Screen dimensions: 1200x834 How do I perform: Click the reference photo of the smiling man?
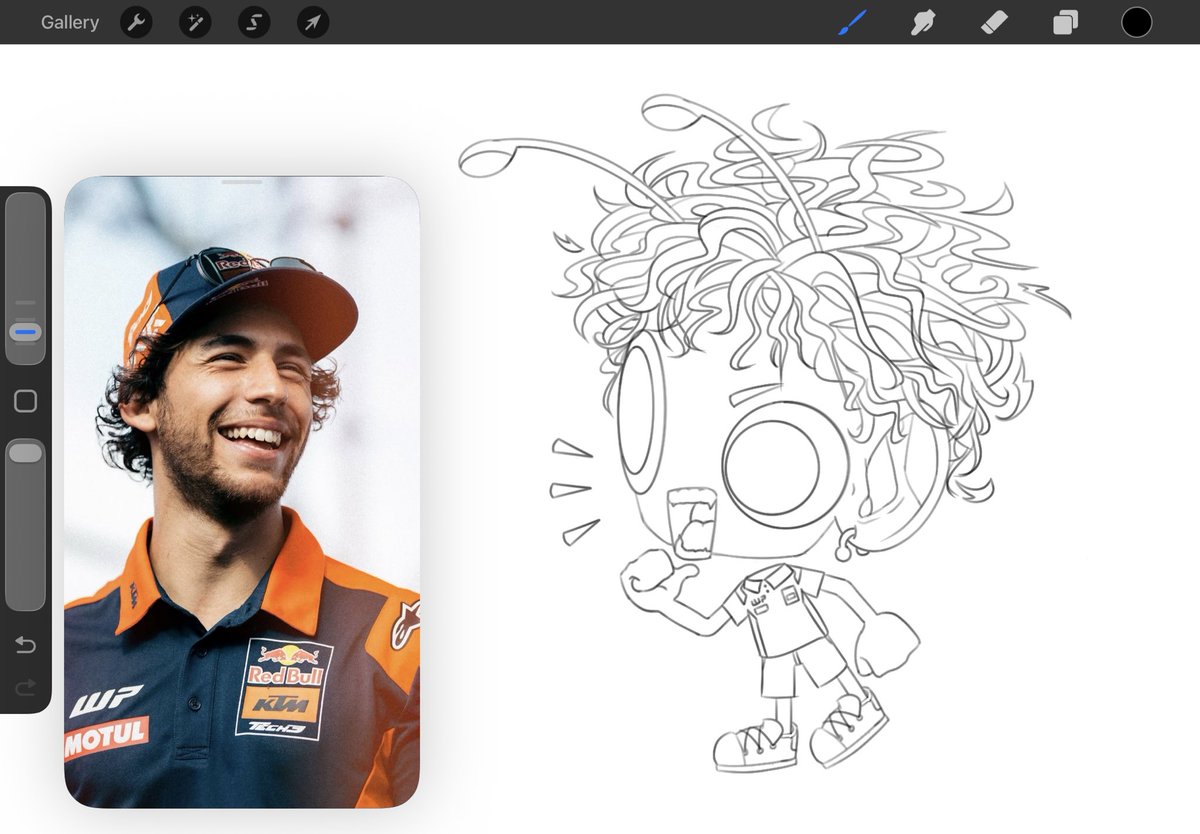tap(242, 492)
